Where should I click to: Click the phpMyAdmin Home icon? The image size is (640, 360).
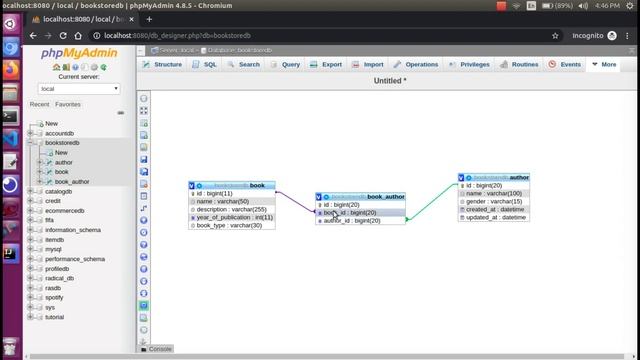coord(56,67)
